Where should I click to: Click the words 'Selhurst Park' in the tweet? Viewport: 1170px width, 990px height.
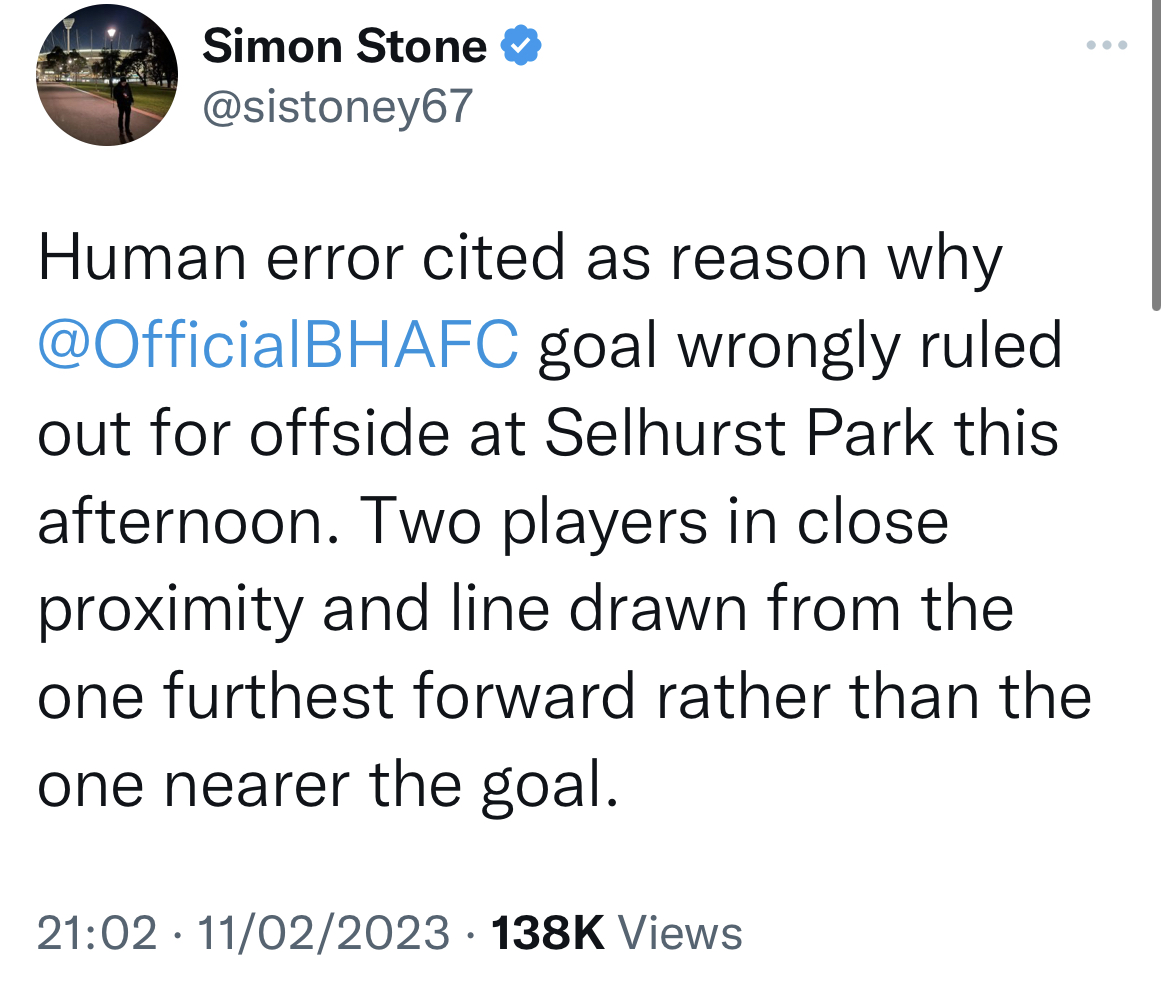pos(739,433)
